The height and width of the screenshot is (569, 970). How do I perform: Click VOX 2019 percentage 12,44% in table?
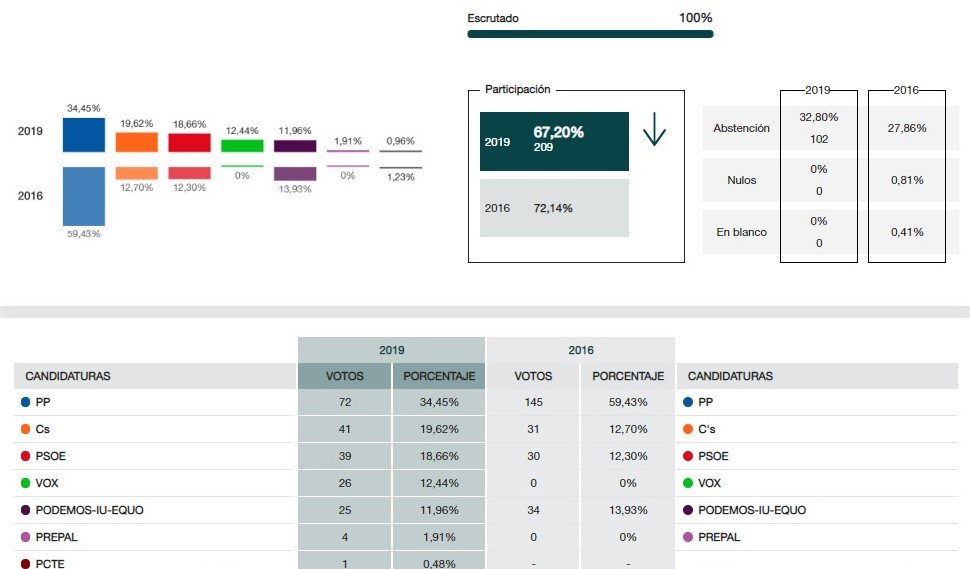coord(439,483)
